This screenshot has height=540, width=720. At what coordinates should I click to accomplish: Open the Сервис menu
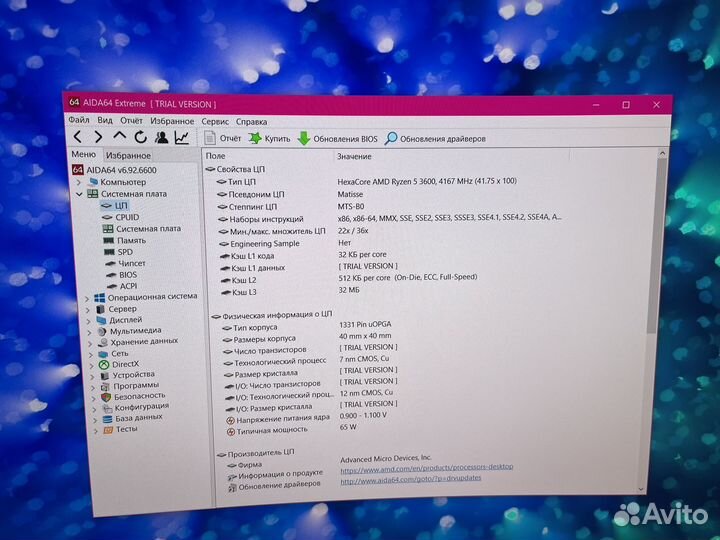pyautogui.click(x=215, y=122)
